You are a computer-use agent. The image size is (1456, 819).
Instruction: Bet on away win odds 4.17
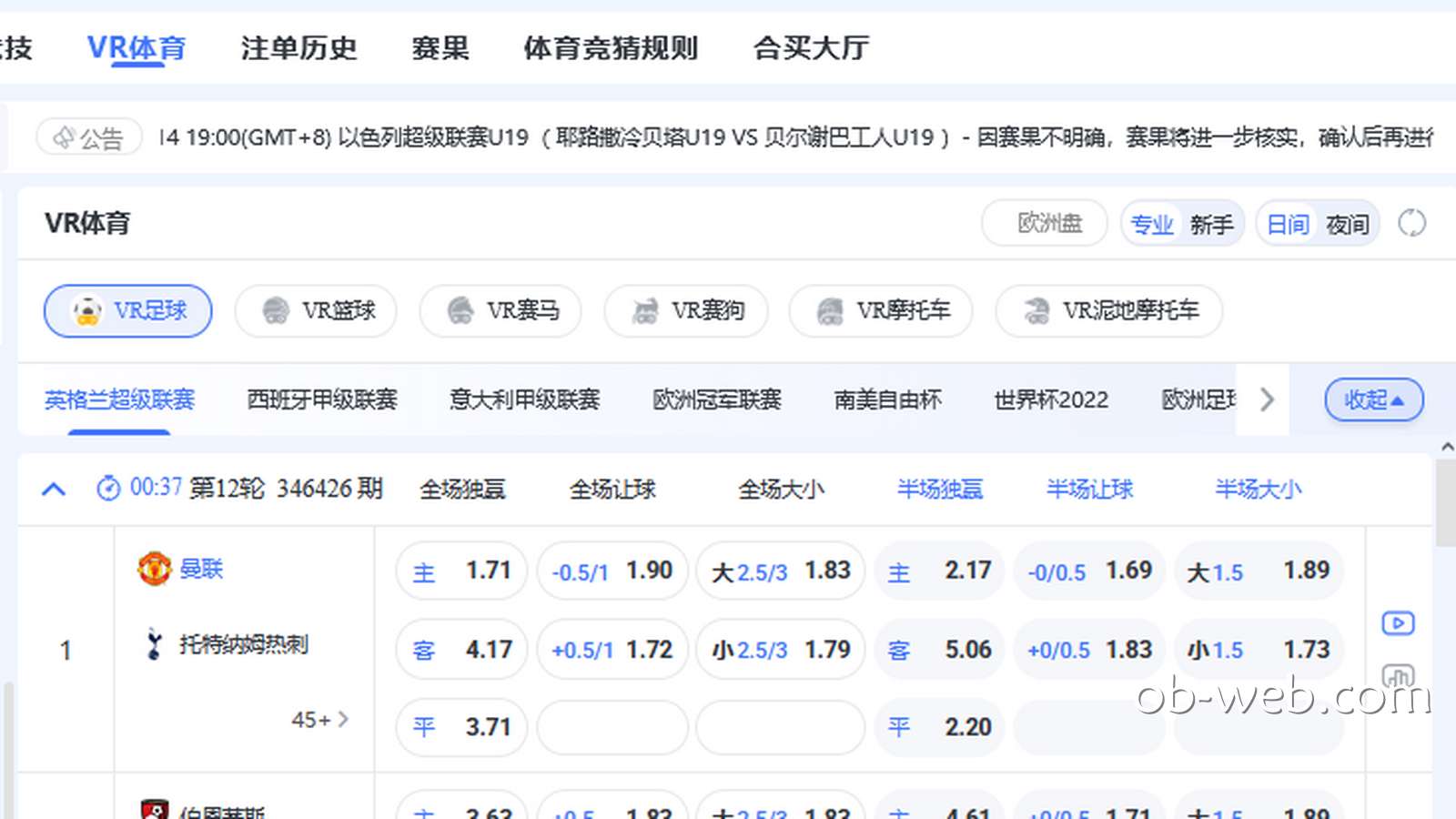click(461, 650)
